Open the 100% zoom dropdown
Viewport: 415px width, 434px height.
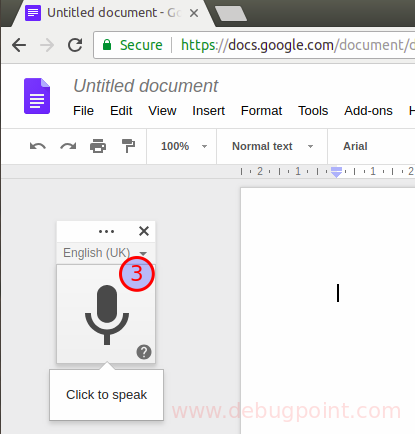point(184,146)
